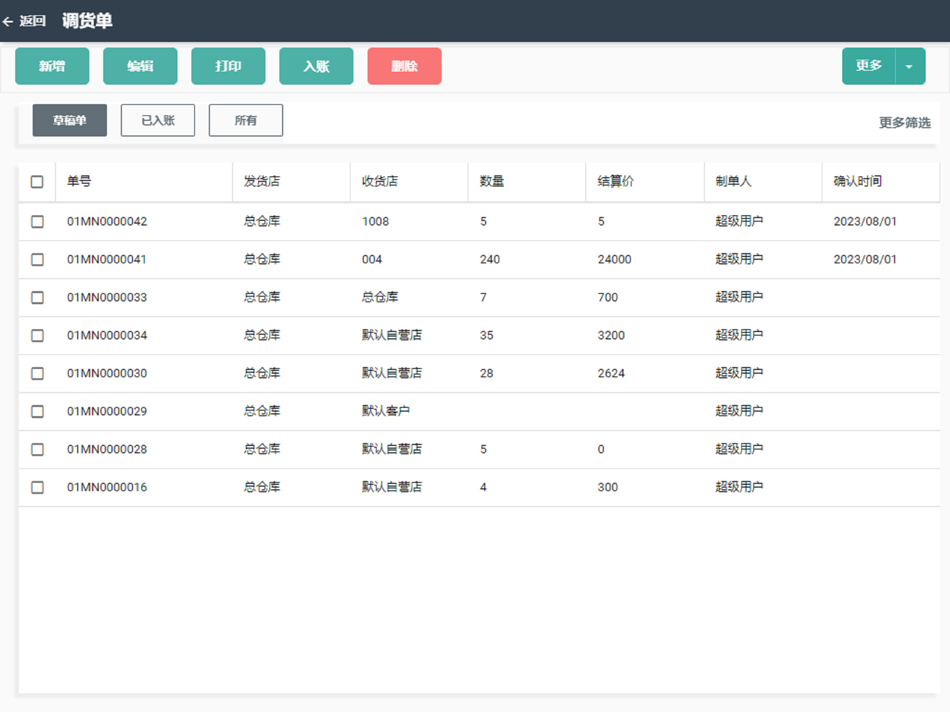Check the row 01MN0000028 checkbox
This screenshot has width=950, height=712.
pos(37,449)
